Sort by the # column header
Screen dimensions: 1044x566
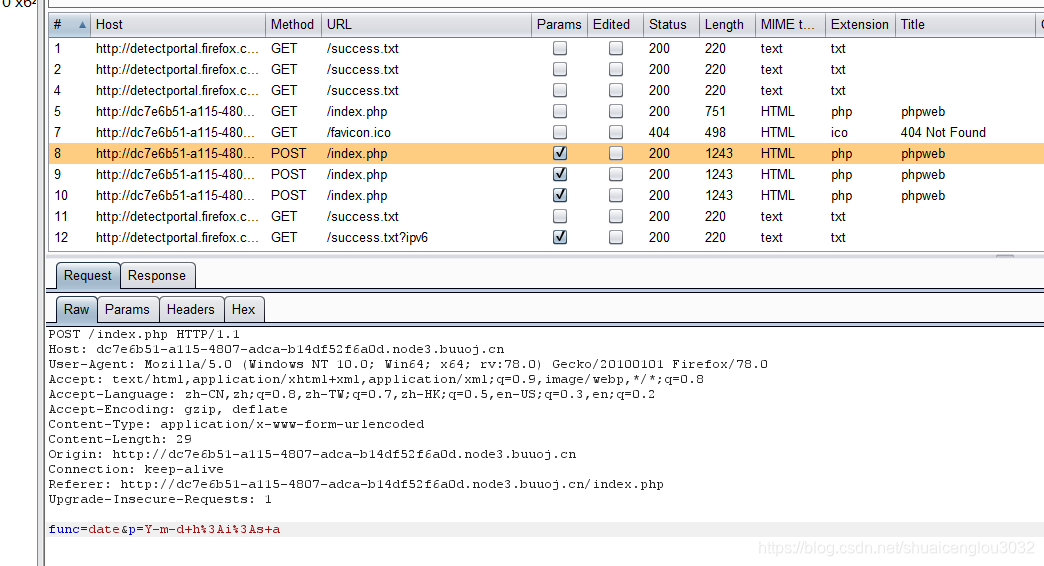(69, 25)
